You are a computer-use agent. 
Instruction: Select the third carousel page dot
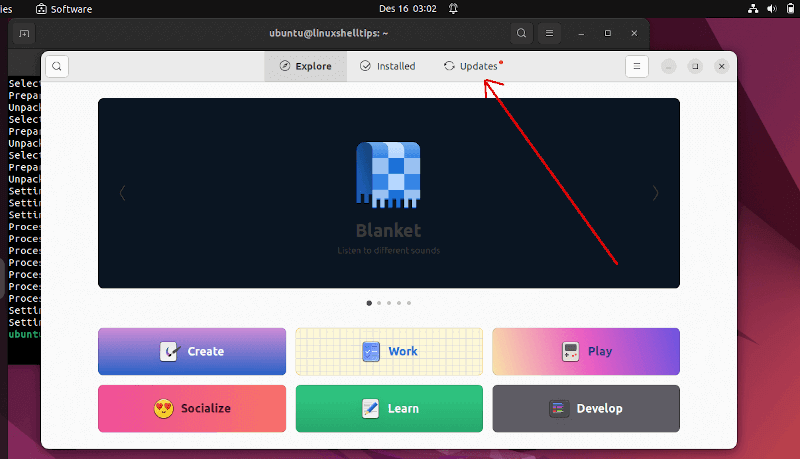pos(389,303)
